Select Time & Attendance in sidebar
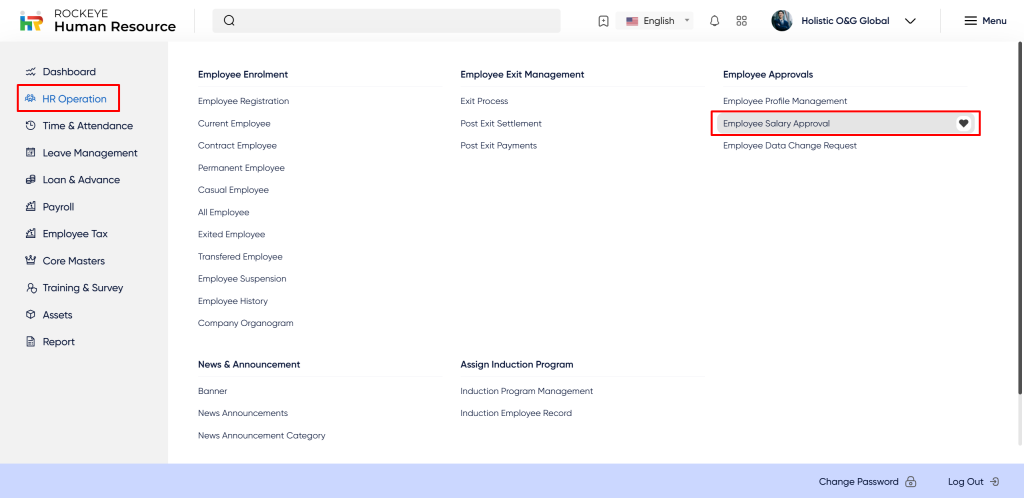Viewport: 1024px width, 498px height. click(x=87, y=126)
